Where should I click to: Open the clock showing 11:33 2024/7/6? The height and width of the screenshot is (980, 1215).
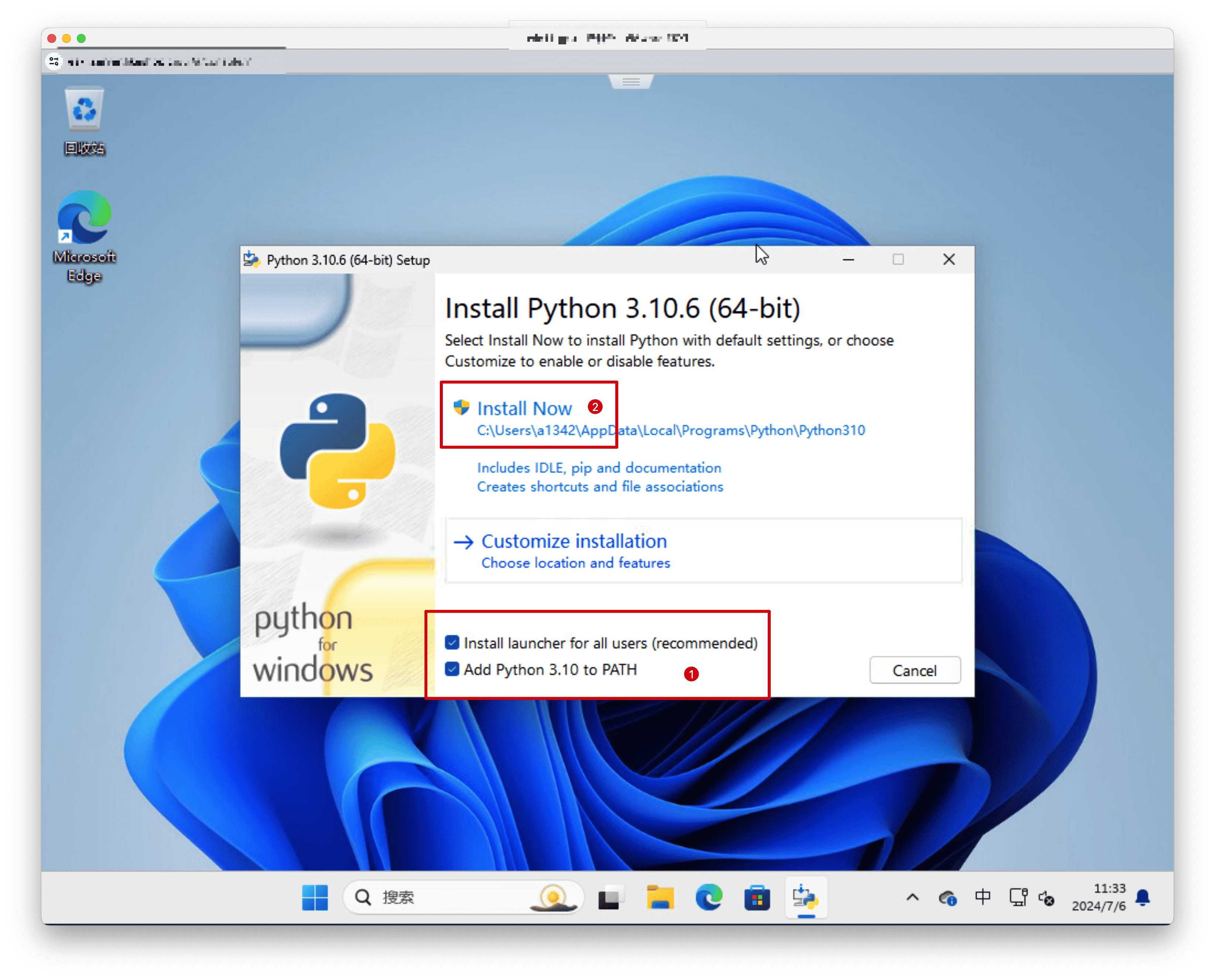[1099, 897]
